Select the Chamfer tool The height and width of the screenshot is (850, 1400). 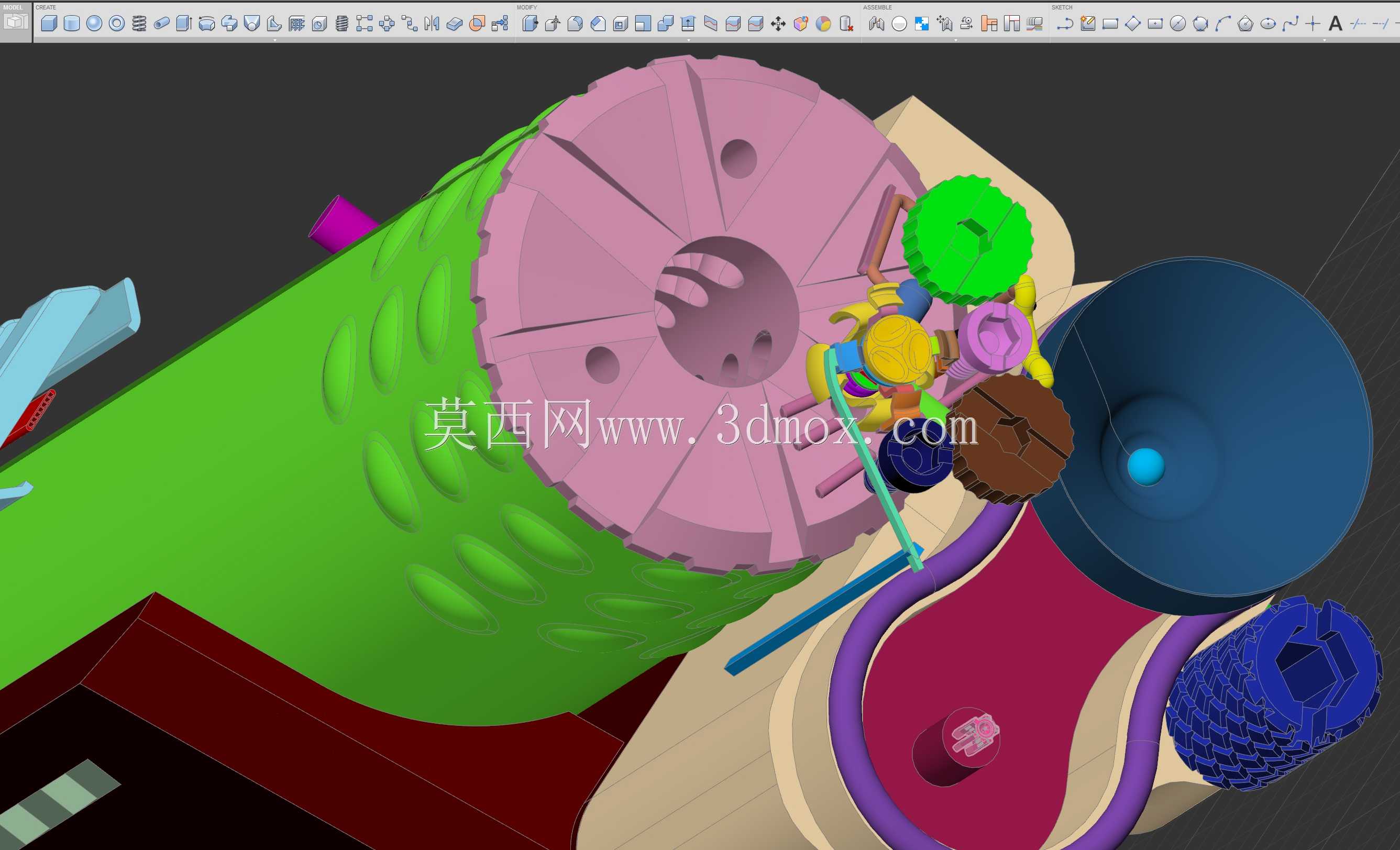598,23
